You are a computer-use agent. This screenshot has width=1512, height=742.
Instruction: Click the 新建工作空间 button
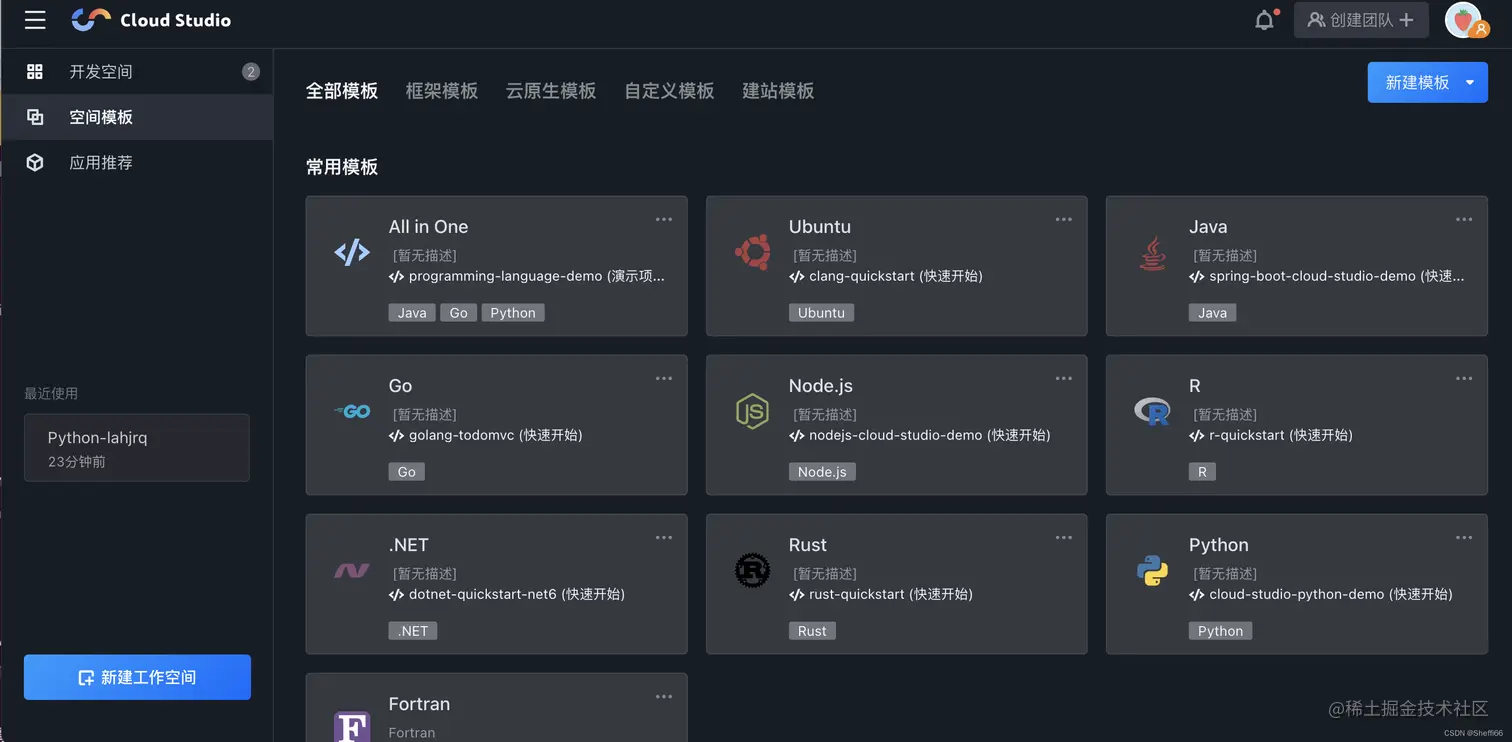click(x=137, y=677)
